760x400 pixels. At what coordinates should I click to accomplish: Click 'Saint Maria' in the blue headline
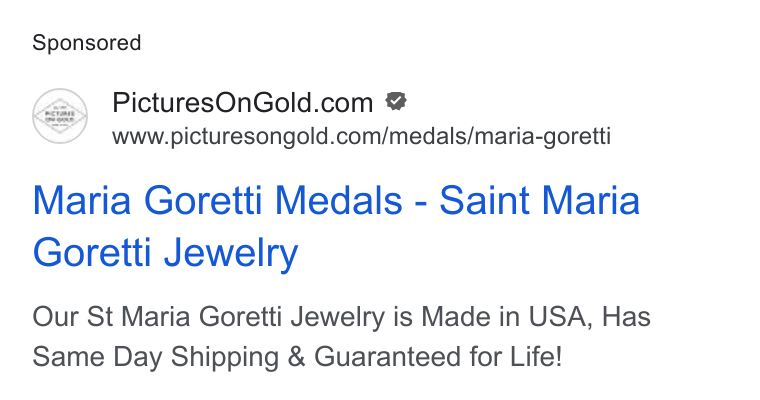pyautogui.click(x=539, y=200)
